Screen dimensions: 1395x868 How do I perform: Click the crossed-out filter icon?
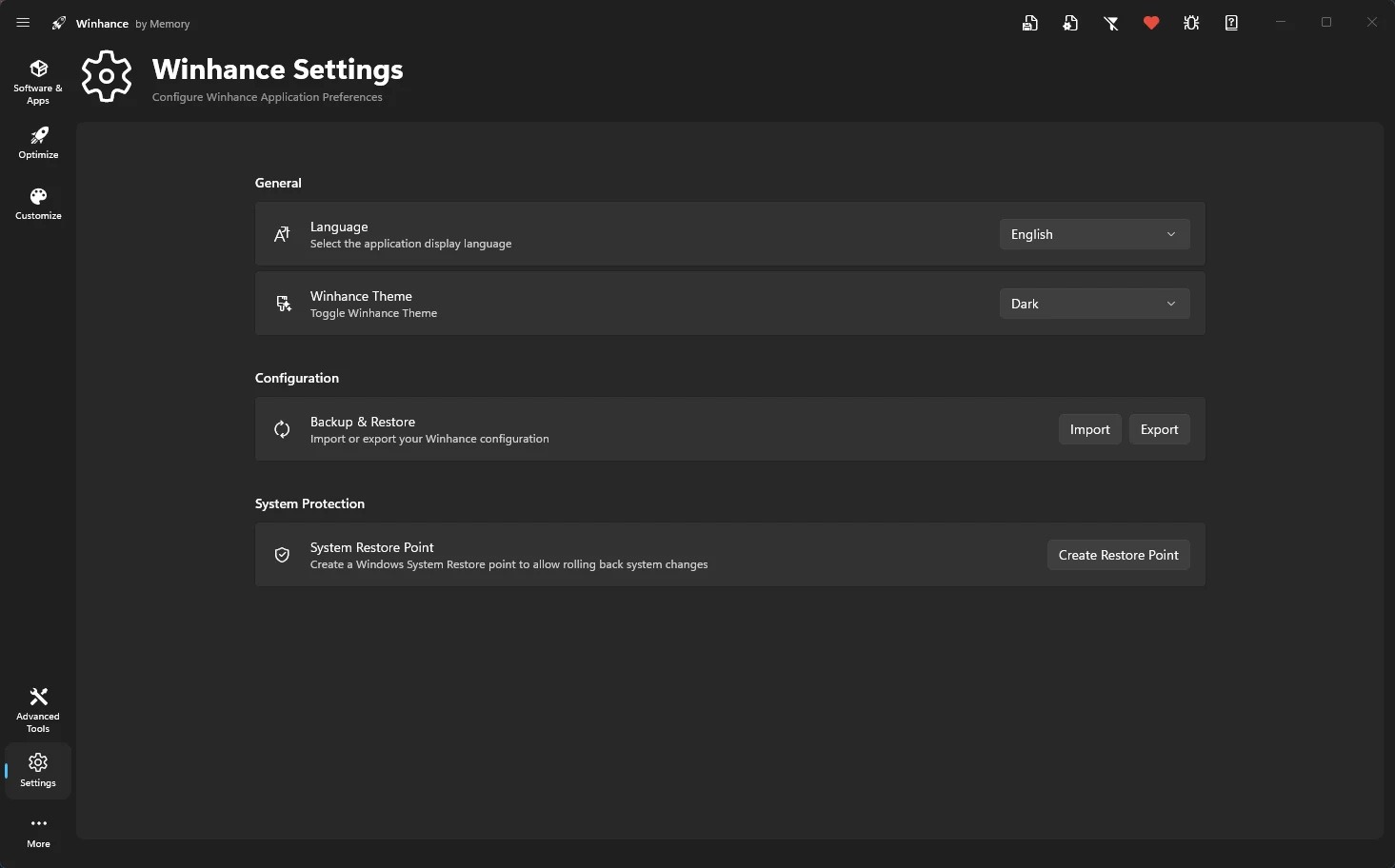pyautogui.click(x=1111, y=23)
